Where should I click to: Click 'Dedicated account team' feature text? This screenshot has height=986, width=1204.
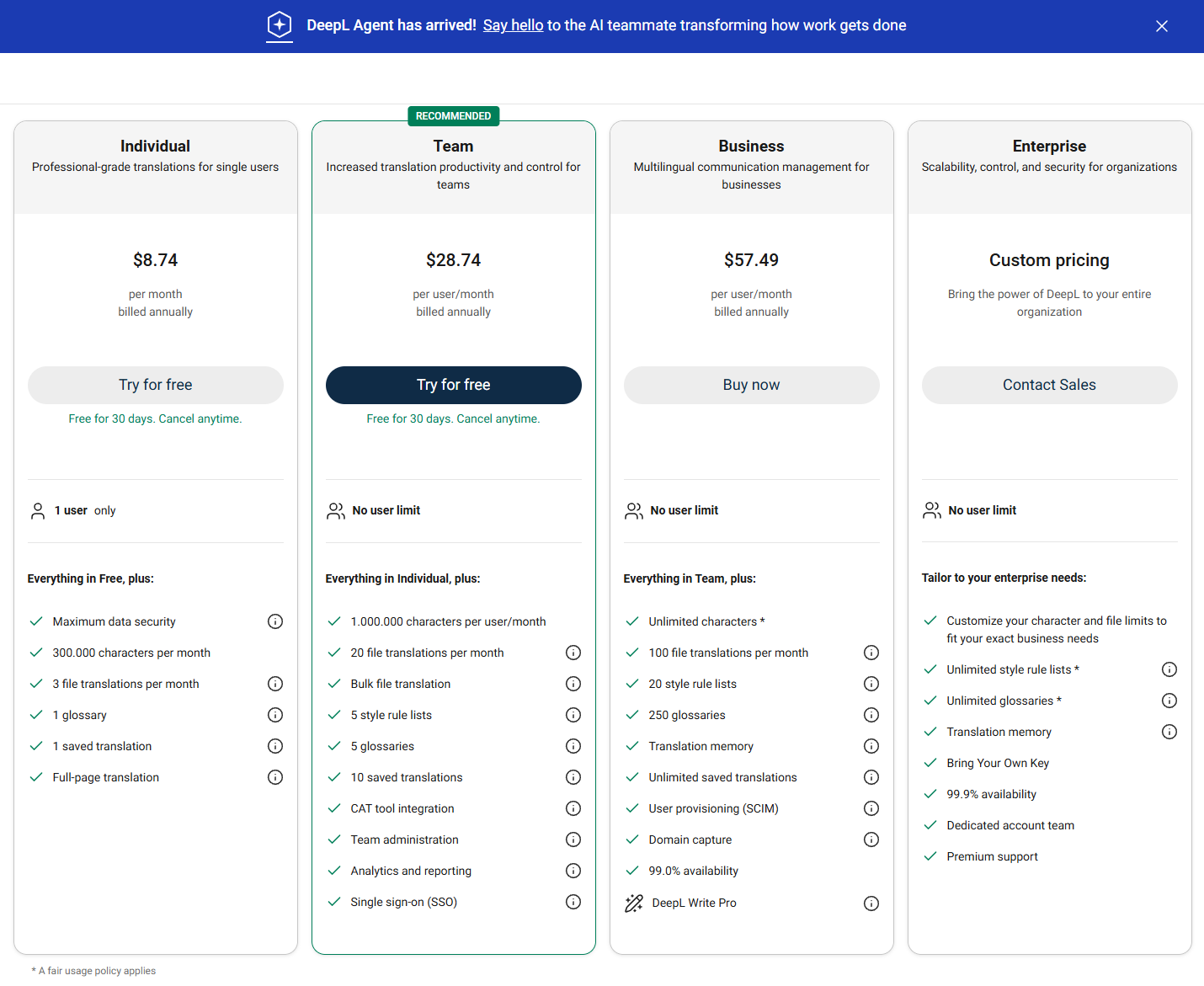(1011, 825)
